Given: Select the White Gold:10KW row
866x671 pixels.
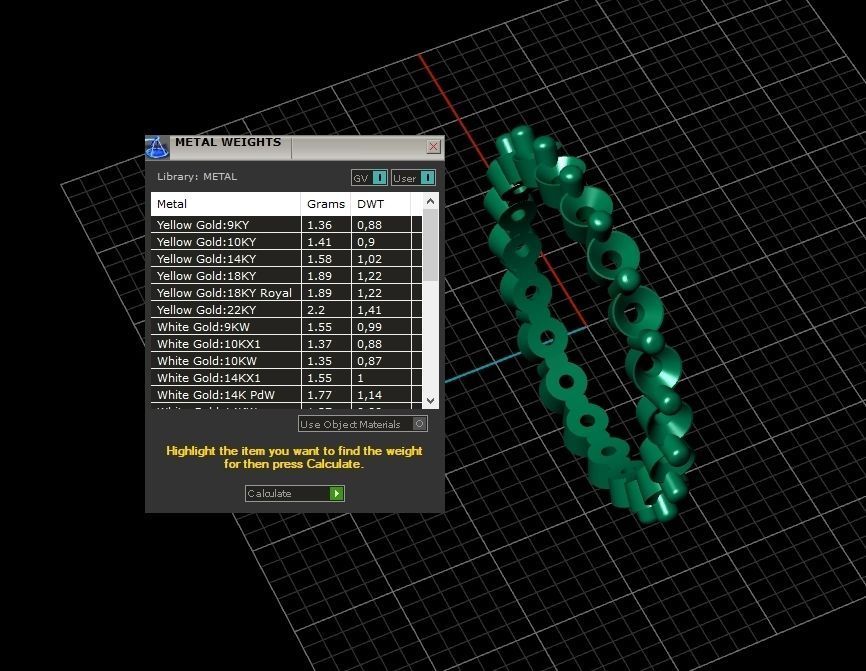Looking at the screenshot, I should (286, 361).
